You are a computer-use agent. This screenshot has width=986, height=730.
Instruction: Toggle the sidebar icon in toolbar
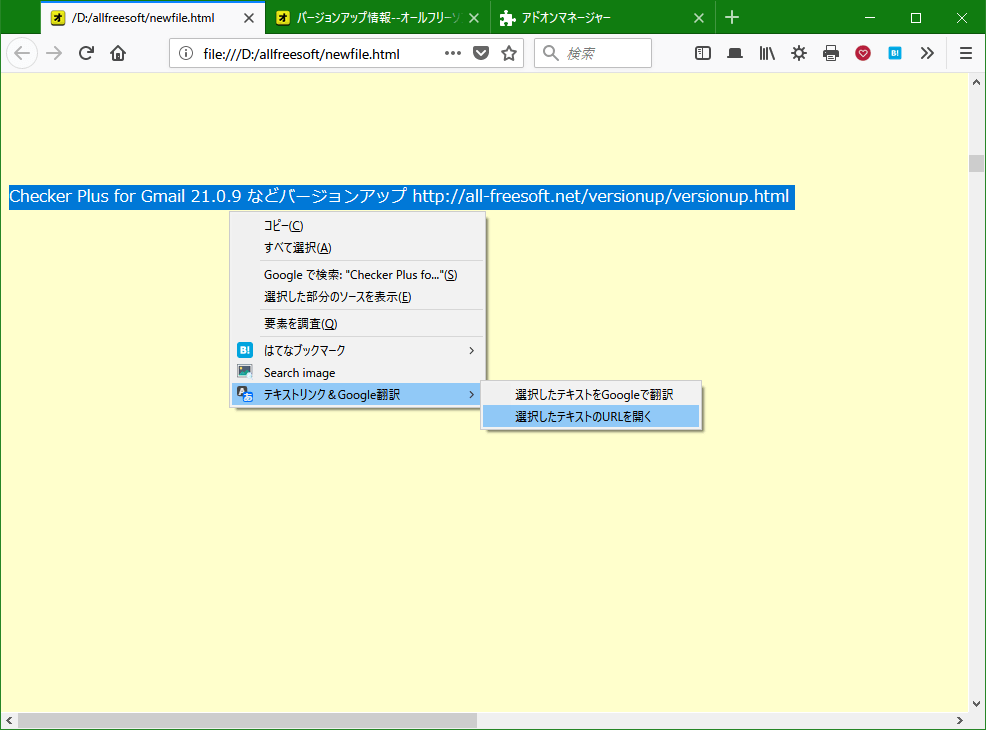click(x=703, y=53)
